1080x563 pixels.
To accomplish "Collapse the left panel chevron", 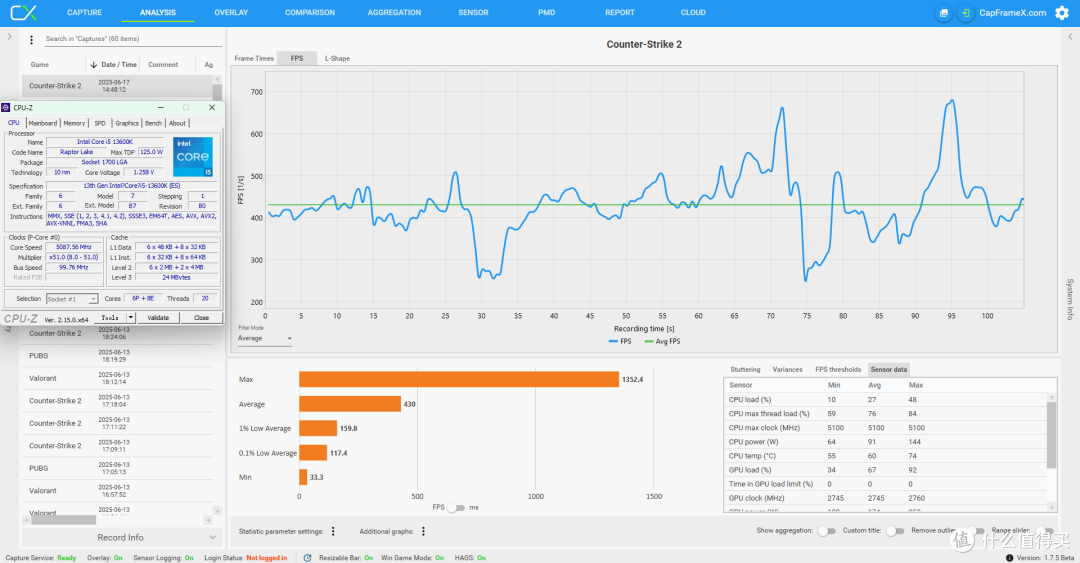I will 9,37.
